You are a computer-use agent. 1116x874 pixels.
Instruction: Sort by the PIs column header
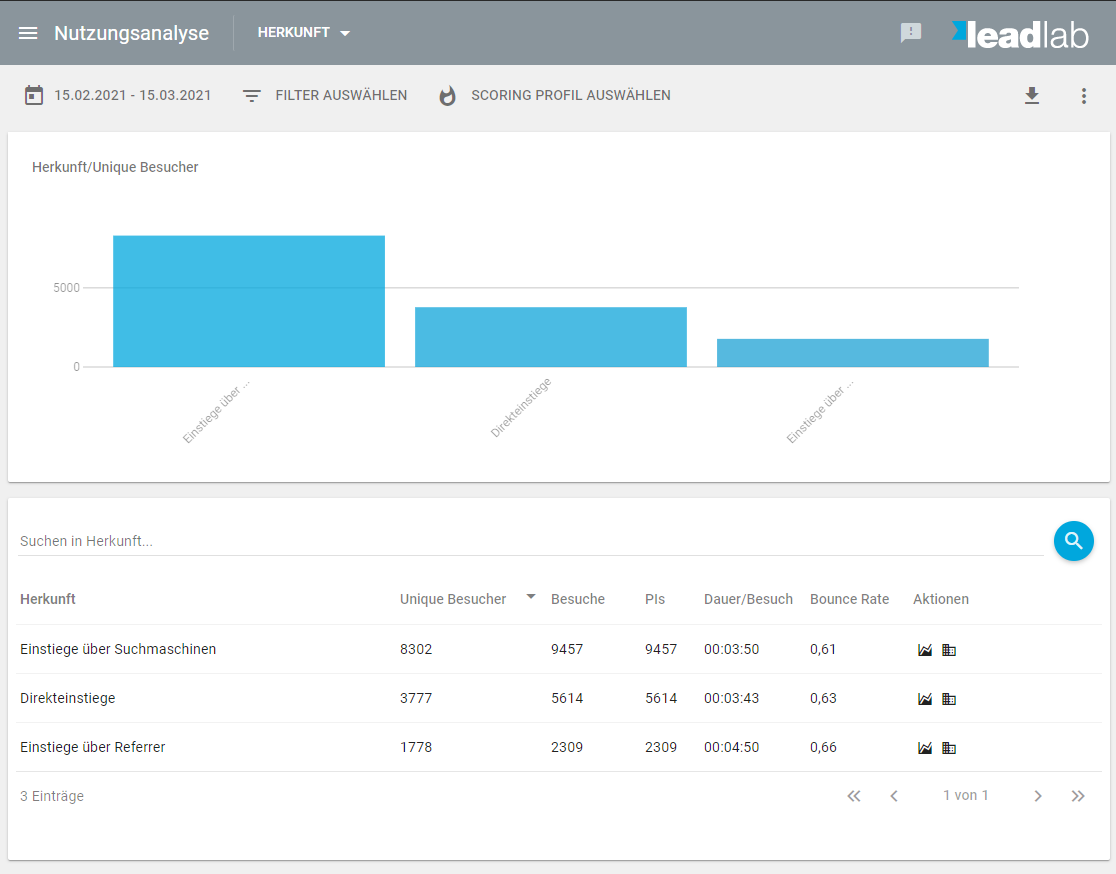[655, 599]
